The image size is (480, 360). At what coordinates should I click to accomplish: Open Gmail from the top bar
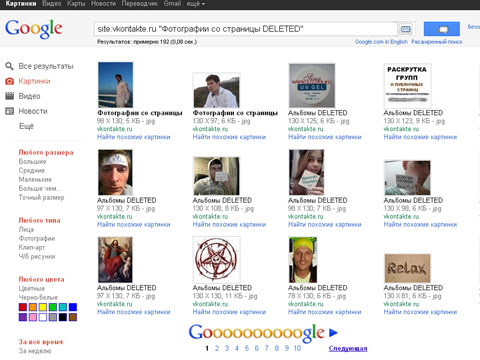pos(172,4)
